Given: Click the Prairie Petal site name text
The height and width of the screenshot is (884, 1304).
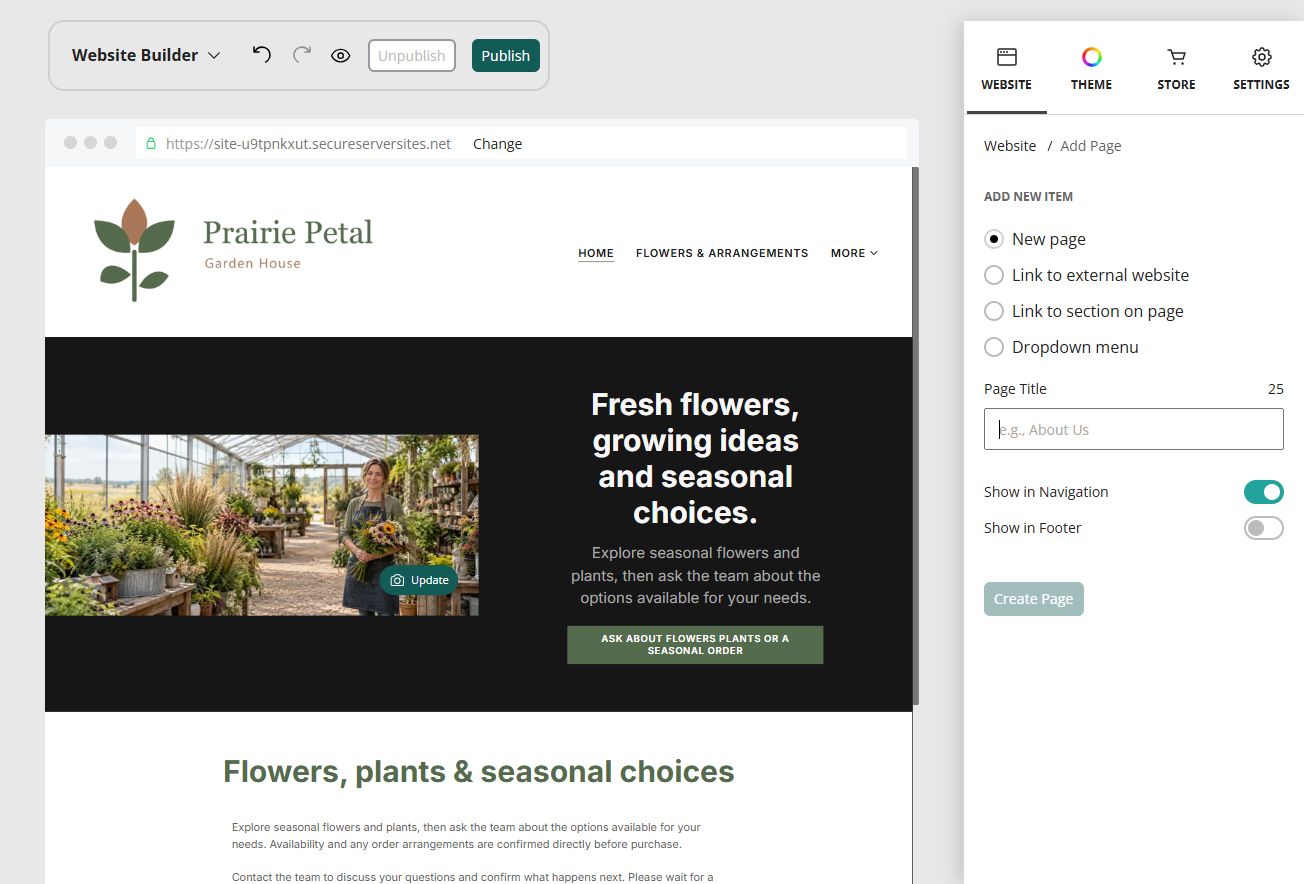Looking at the screenshot, I should [x=288, y=233].
